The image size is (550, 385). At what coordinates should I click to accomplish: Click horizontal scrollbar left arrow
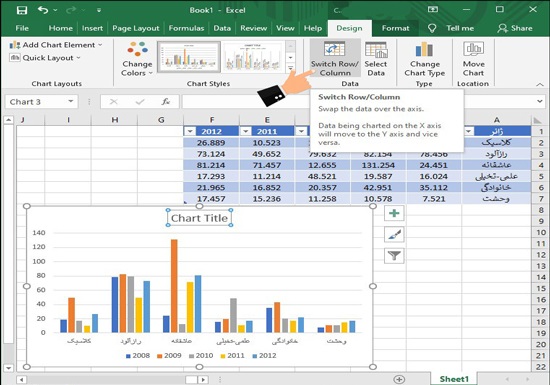(x=21, y=379)
